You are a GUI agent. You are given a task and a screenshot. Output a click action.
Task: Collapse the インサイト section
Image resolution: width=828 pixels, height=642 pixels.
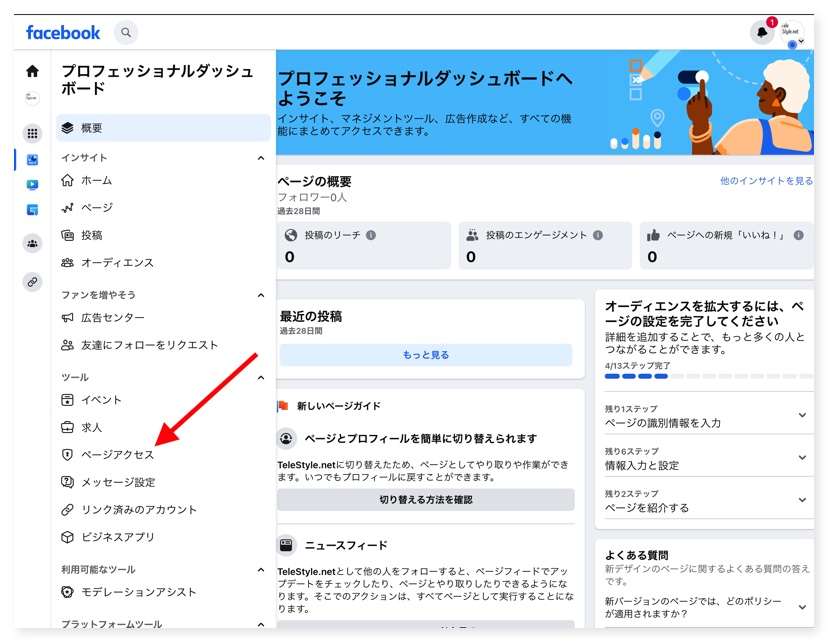(x=261, y=158)
